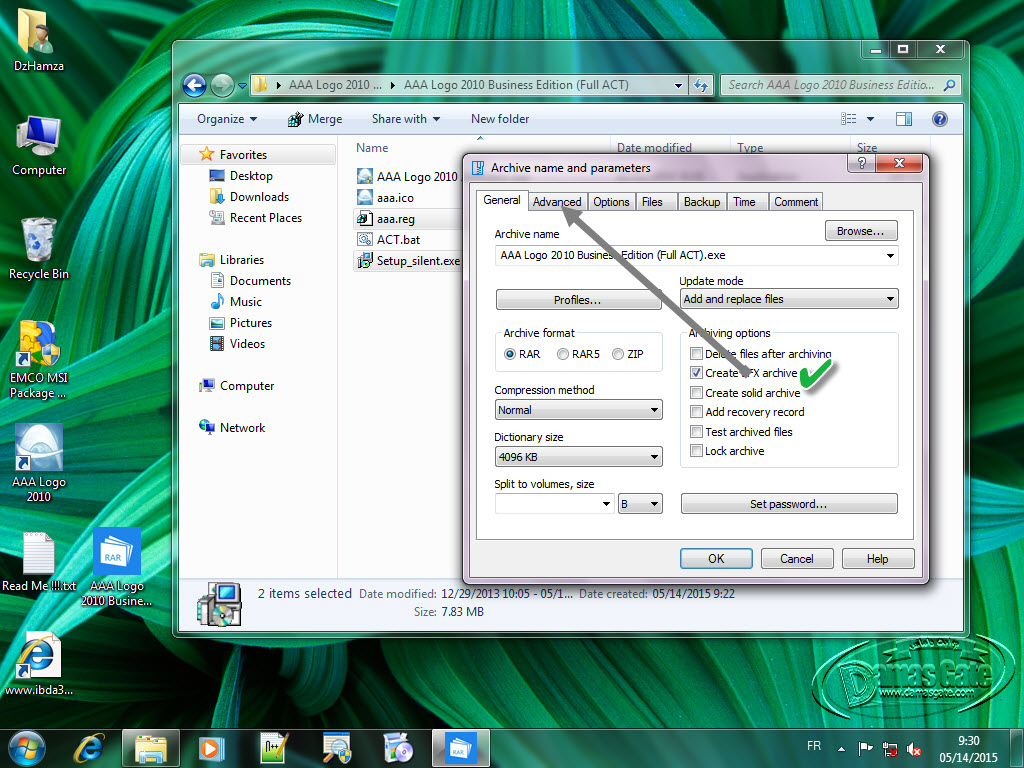Click the Cancel button in archive dialog
This screenshot has width=1024, height=768.
pyautogui.click(x=797, y=559)
